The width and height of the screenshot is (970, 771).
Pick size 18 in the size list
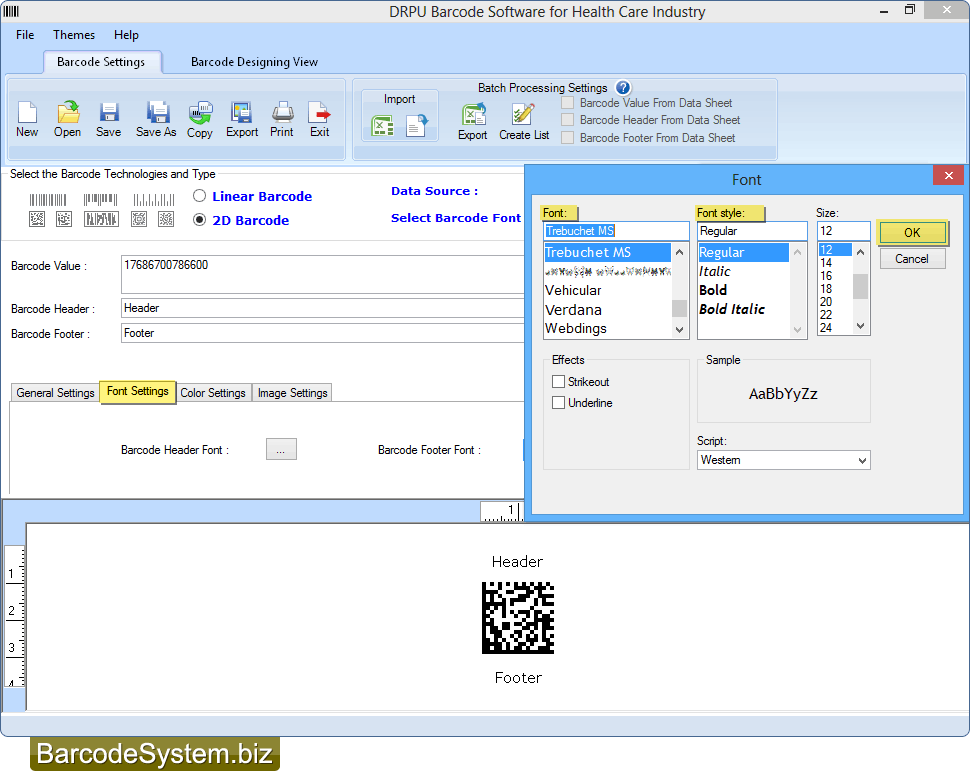pos(826,289)
